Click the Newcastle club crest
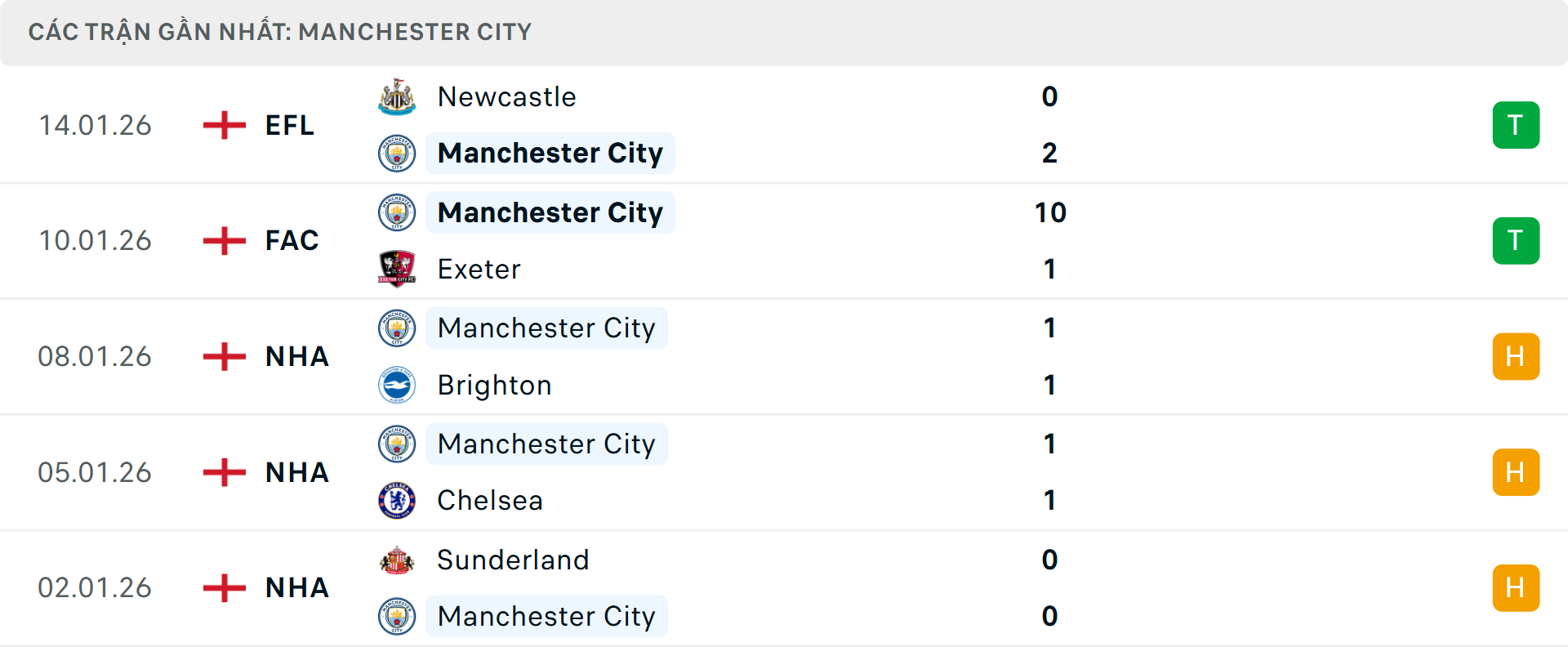1568x647 pixels. (x=397, y=96)
